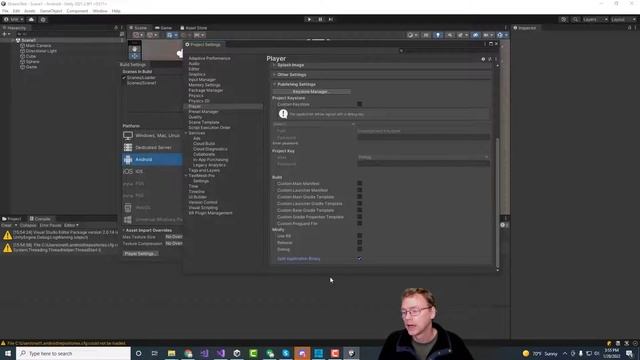This screenshot has height=360, width=640.
Task: Select the hand View tool in Scene
Action: (134, 49)
